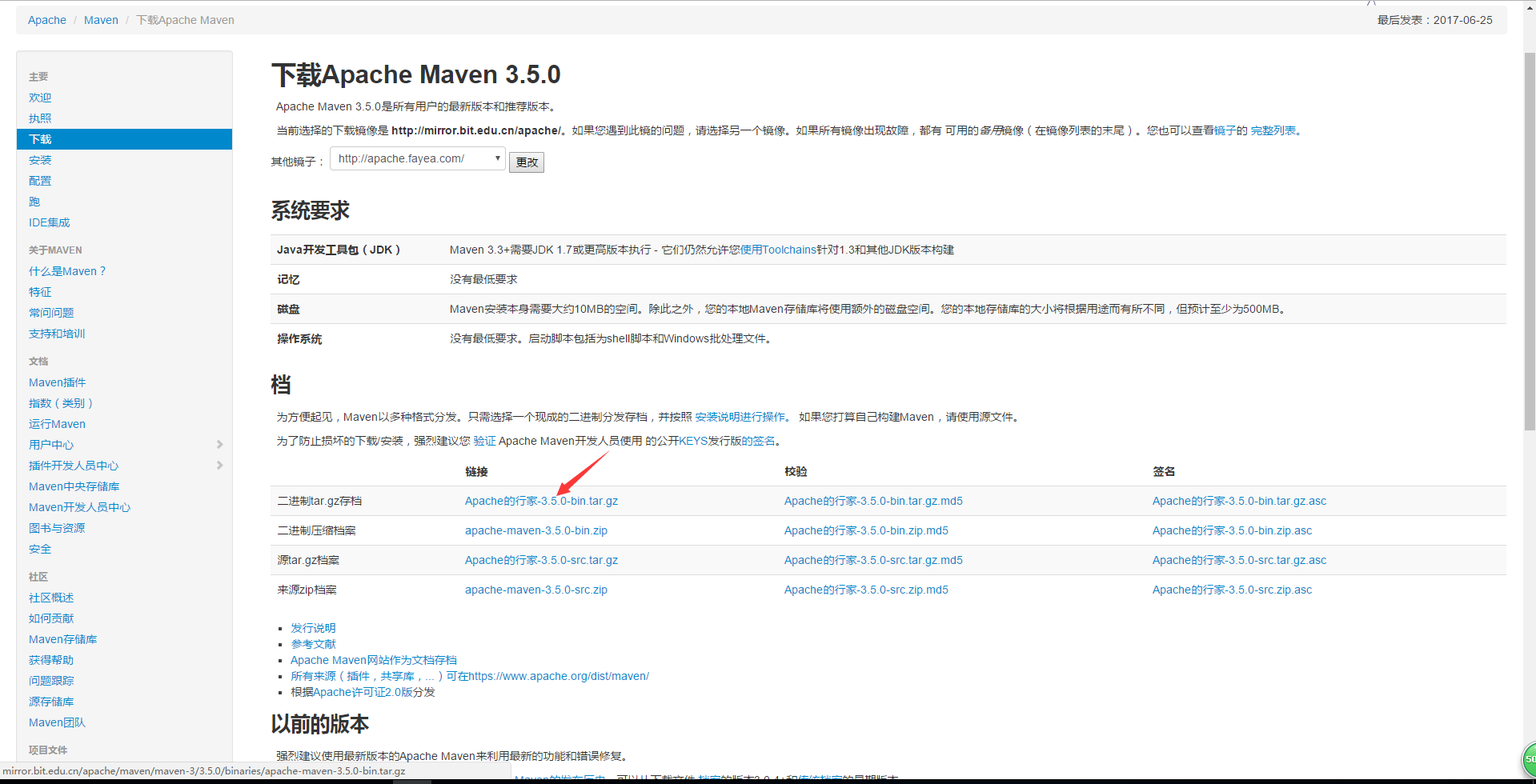Open 支持和培训 sidebar link

coord(57,334)
